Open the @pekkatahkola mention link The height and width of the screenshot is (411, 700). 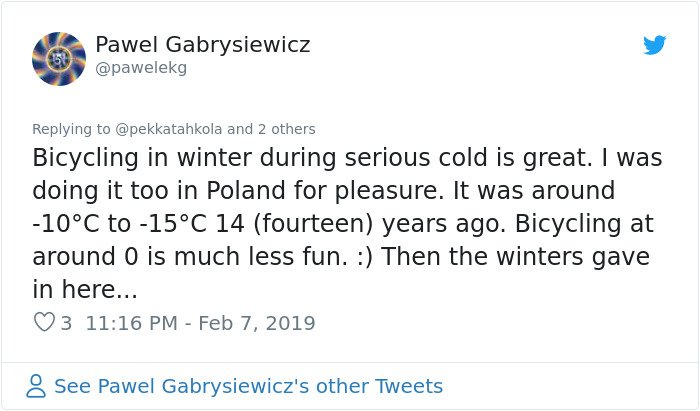point(168,129)
